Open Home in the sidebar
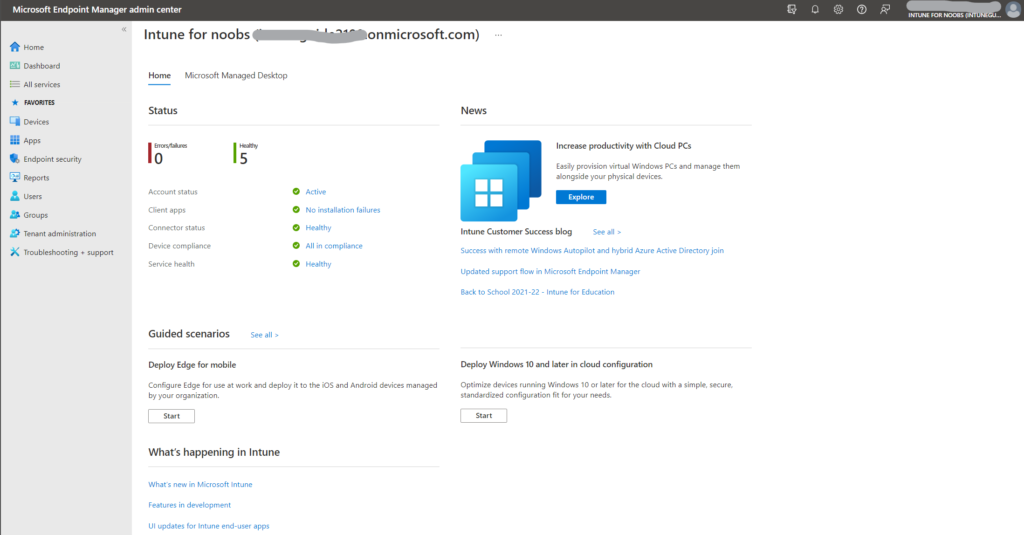Image resolution: width=1024 pixels, height=535 pixels. (x=33, y=47)
